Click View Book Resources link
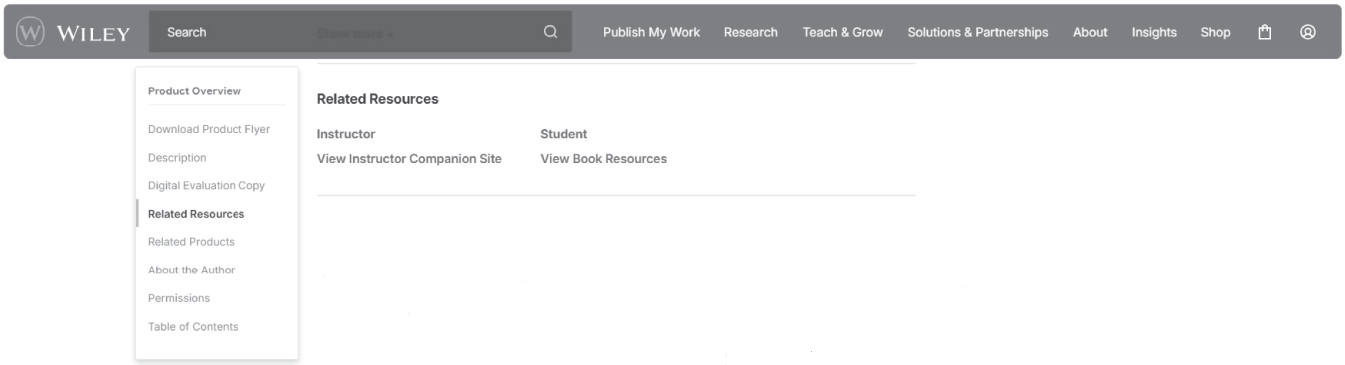Viewport: 1345px width, 365px height. [x=603, y=159]
